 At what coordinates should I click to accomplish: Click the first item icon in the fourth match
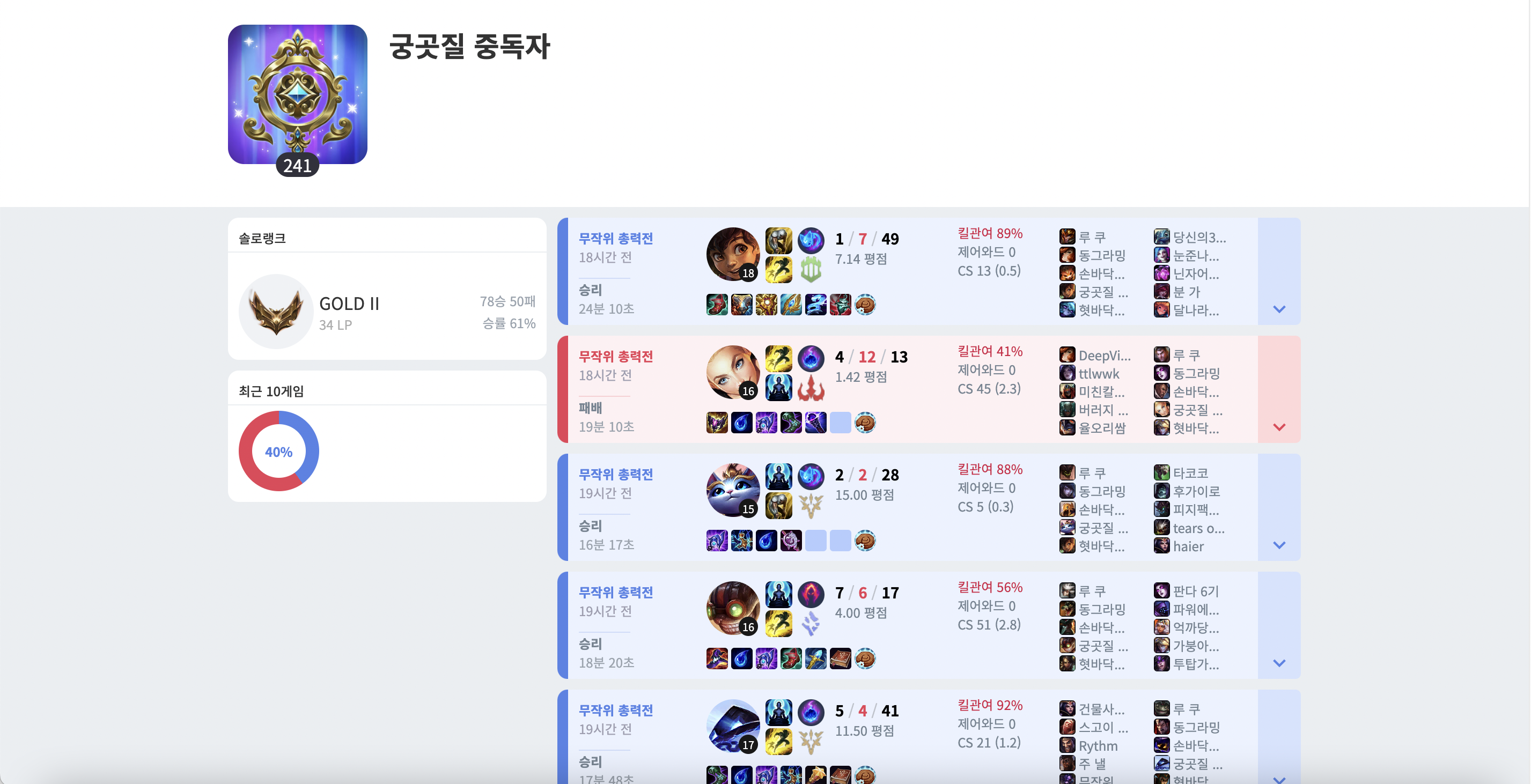717,659
